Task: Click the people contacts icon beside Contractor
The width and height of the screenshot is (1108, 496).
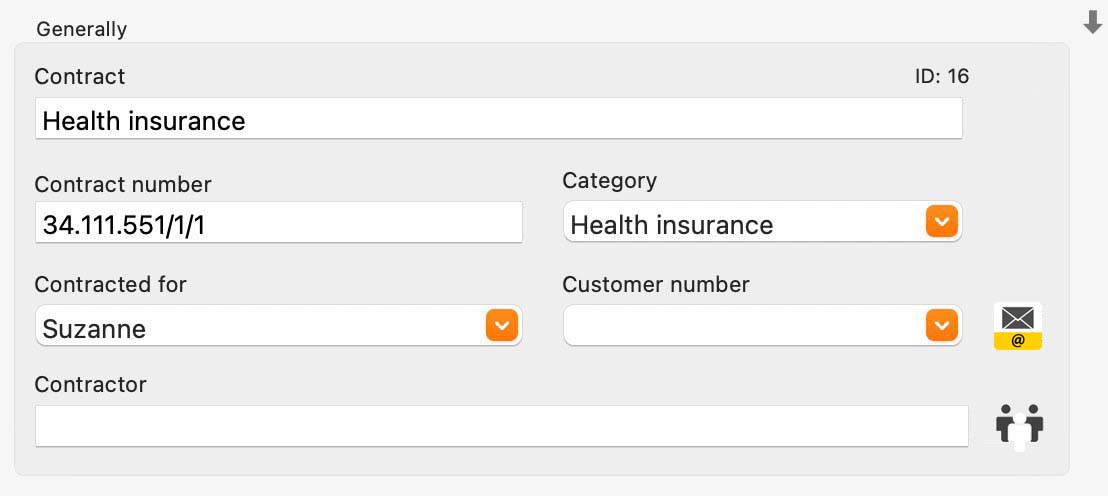Action: (x=1019, y=427)
